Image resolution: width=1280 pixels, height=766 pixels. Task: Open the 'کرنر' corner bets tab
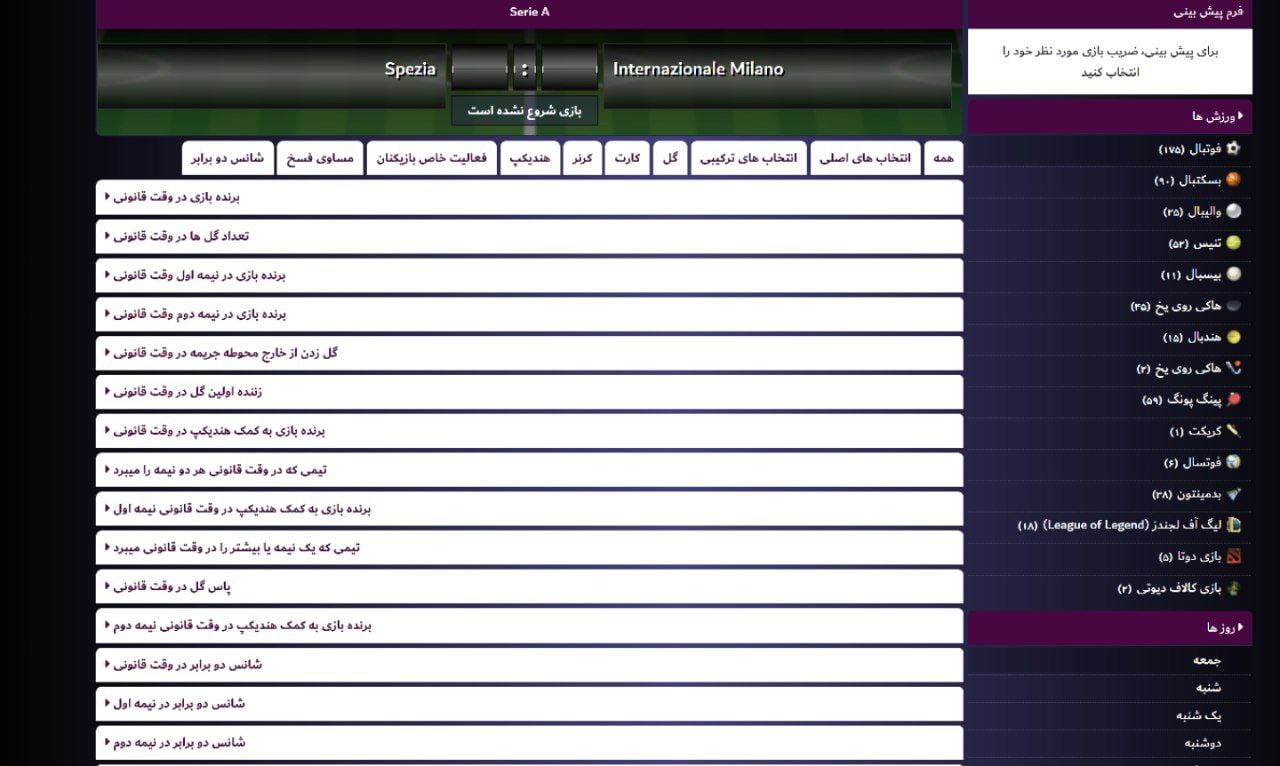pyautogui.click(x=583, y=158)
